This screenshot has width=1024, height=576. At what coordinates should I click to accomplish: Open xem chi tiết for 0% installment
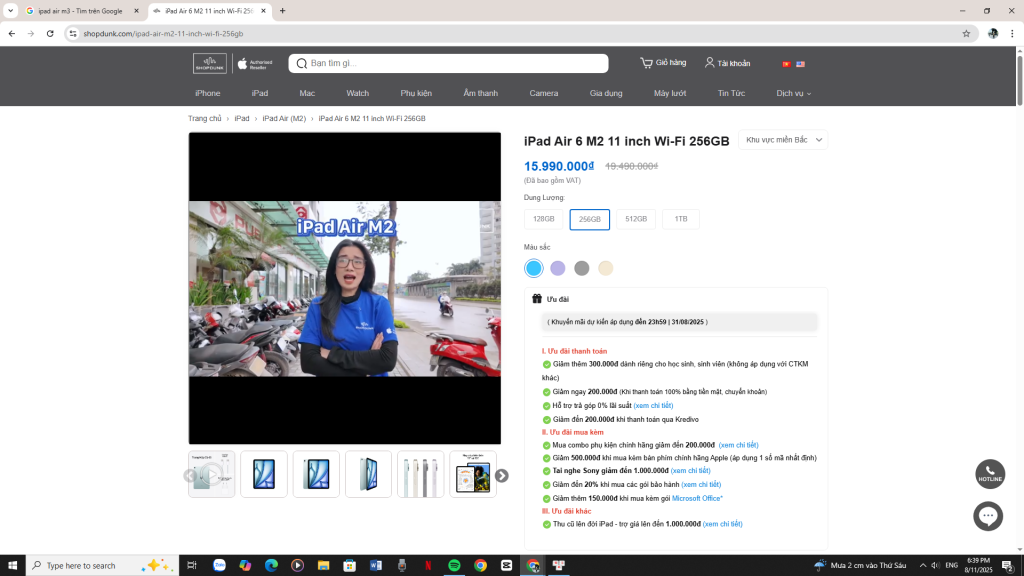pos(653,406)
